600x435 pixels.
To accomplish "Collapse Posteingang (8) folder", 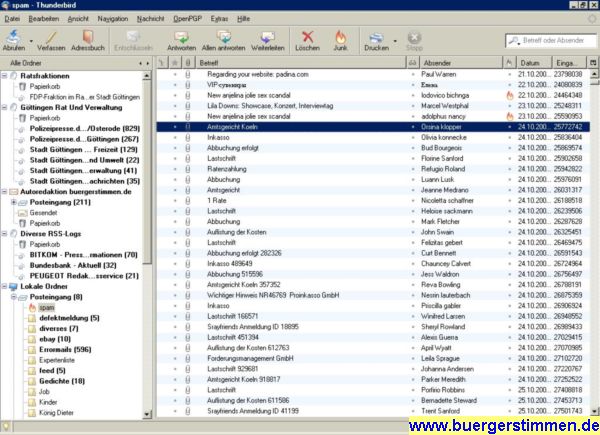I will tap(14, 297).
